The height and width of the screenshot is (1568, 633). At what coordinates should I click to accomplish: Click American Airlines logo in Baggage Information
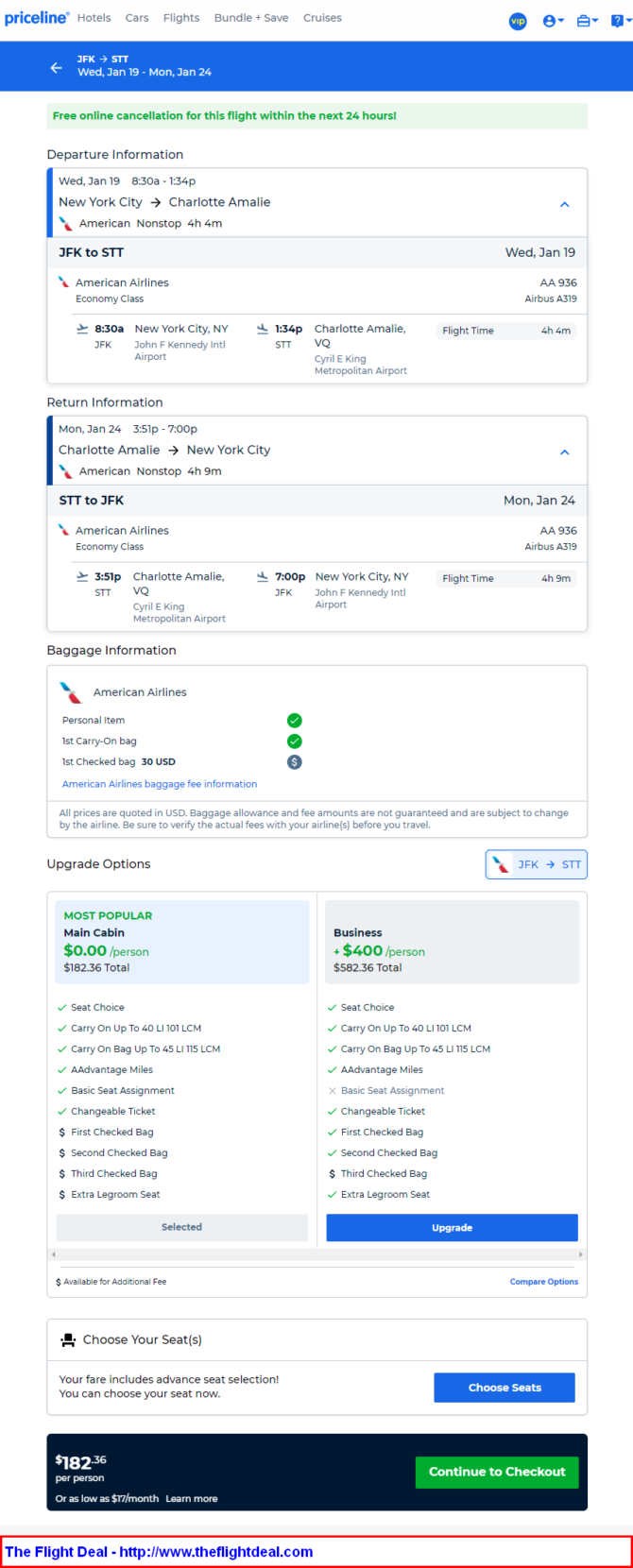(71, 692)
